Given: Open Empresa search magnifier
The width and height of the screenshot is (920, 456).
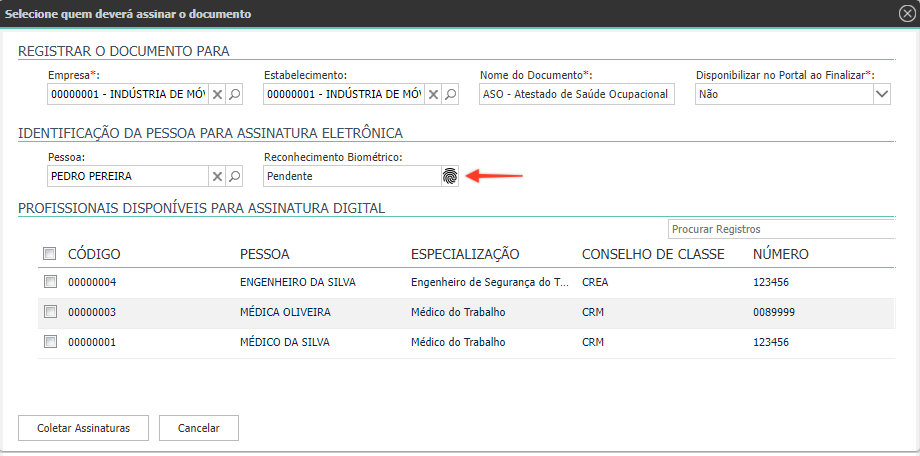Looking at the screenshot, I should [235, 94].
